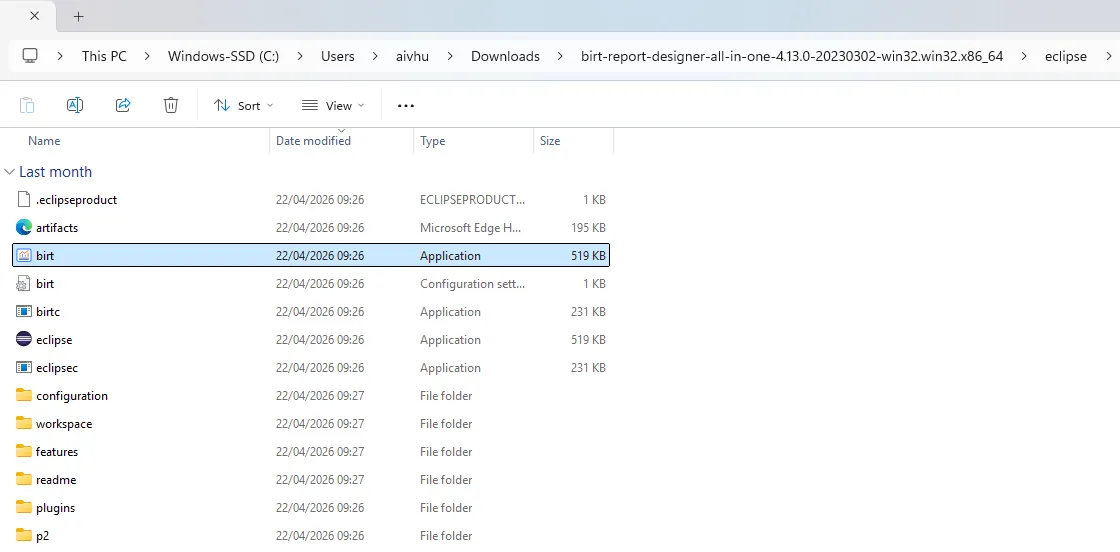1120x552 pixels.
Task: Click Users breadcrumb
Action: coord(338,56)
